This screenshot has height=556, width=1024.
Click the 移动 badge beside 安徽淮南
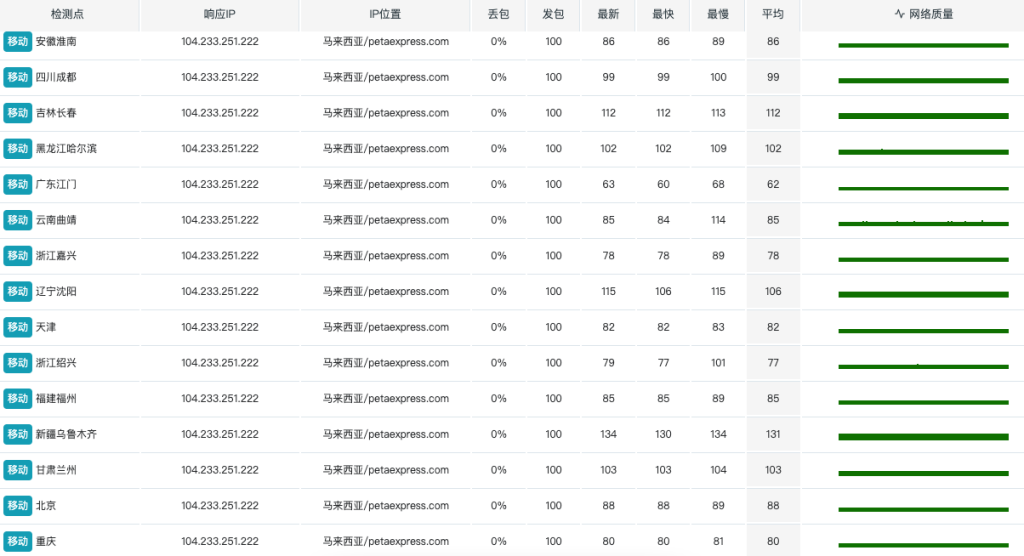17,41
